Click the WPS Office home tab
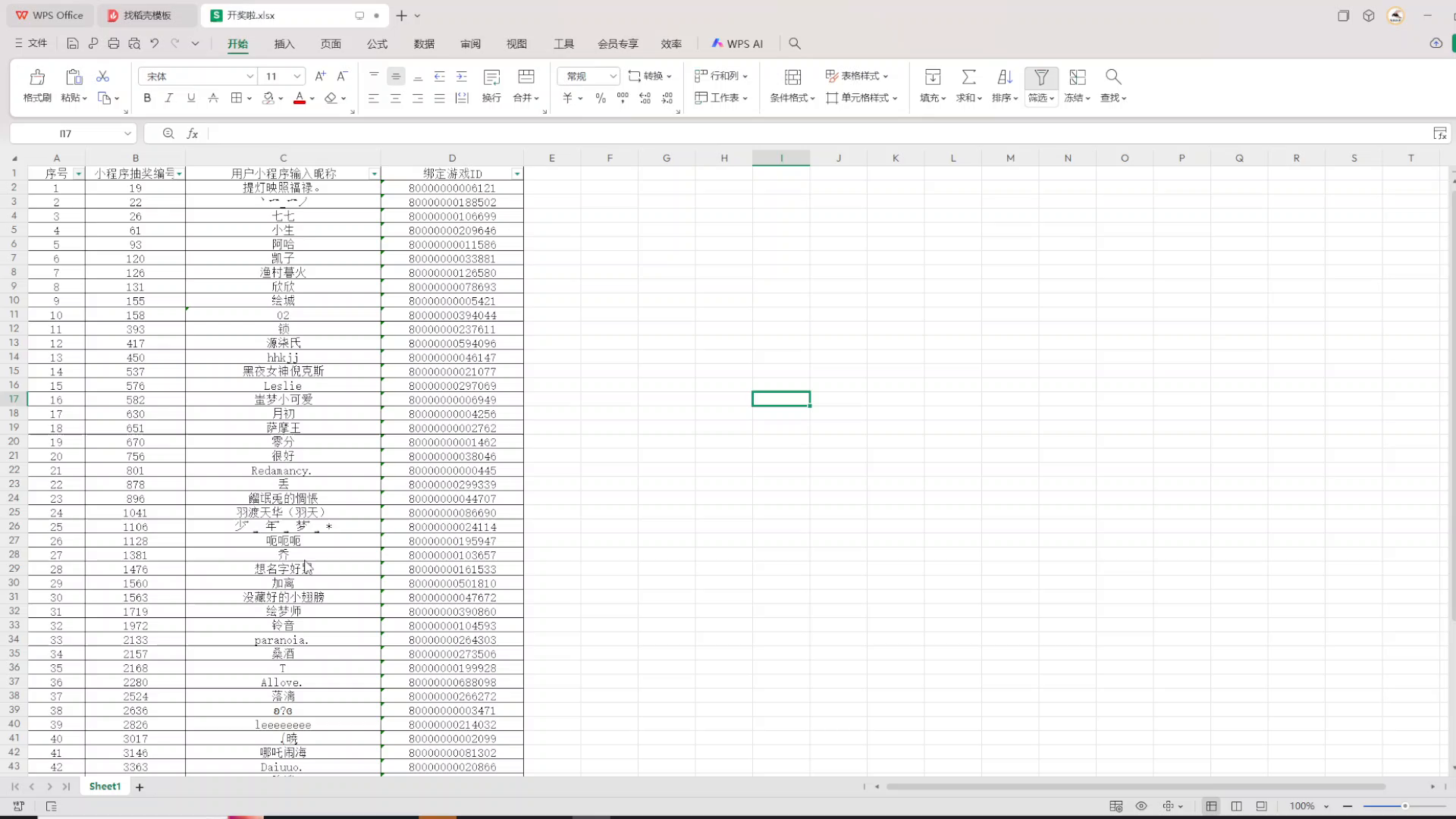Image resolution: width=1456 pixels, height=819 pixels. coord(50,15)
